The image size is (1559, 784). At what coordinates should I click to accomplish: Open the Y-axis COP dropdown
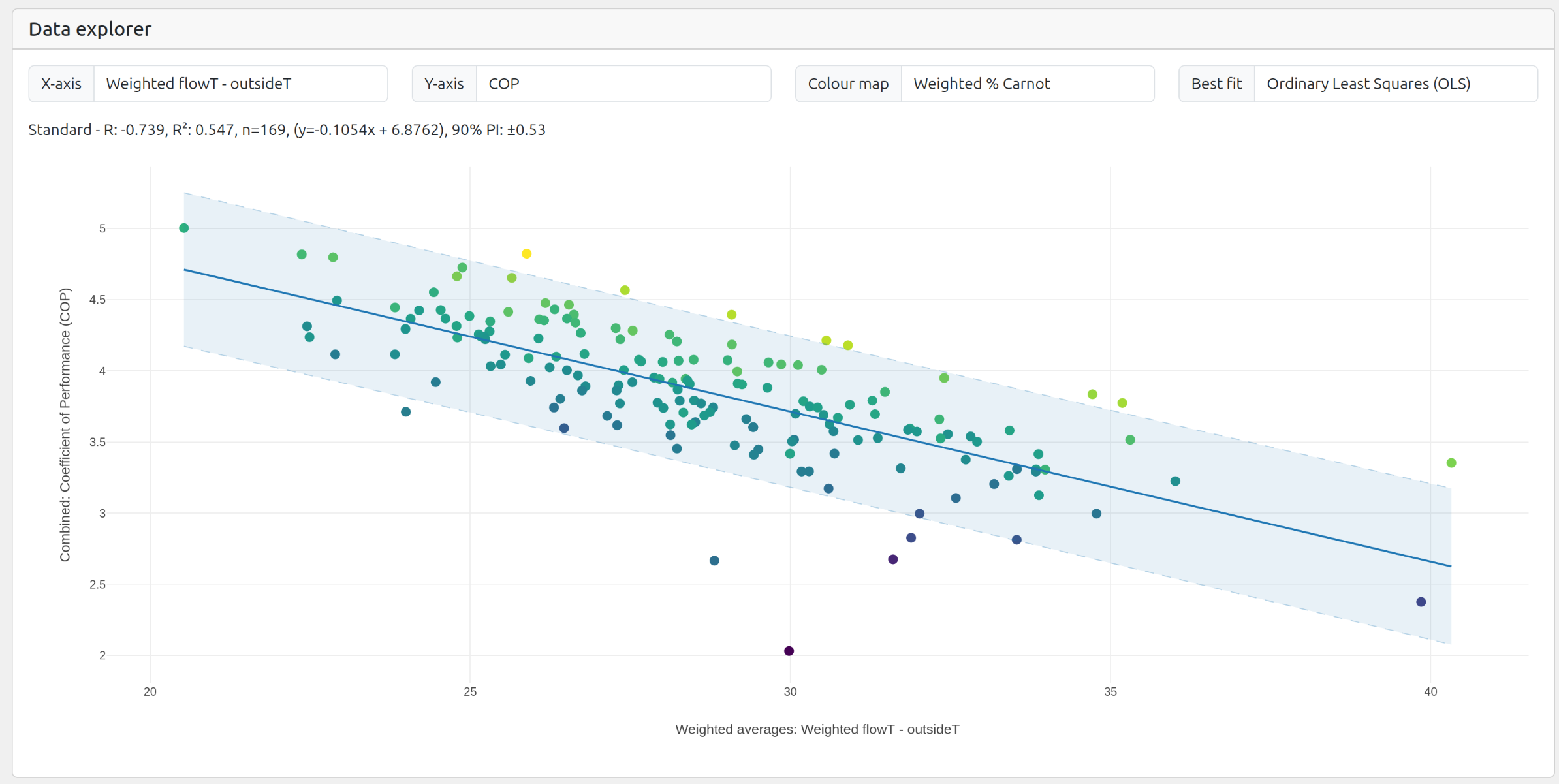coord(623,84)
